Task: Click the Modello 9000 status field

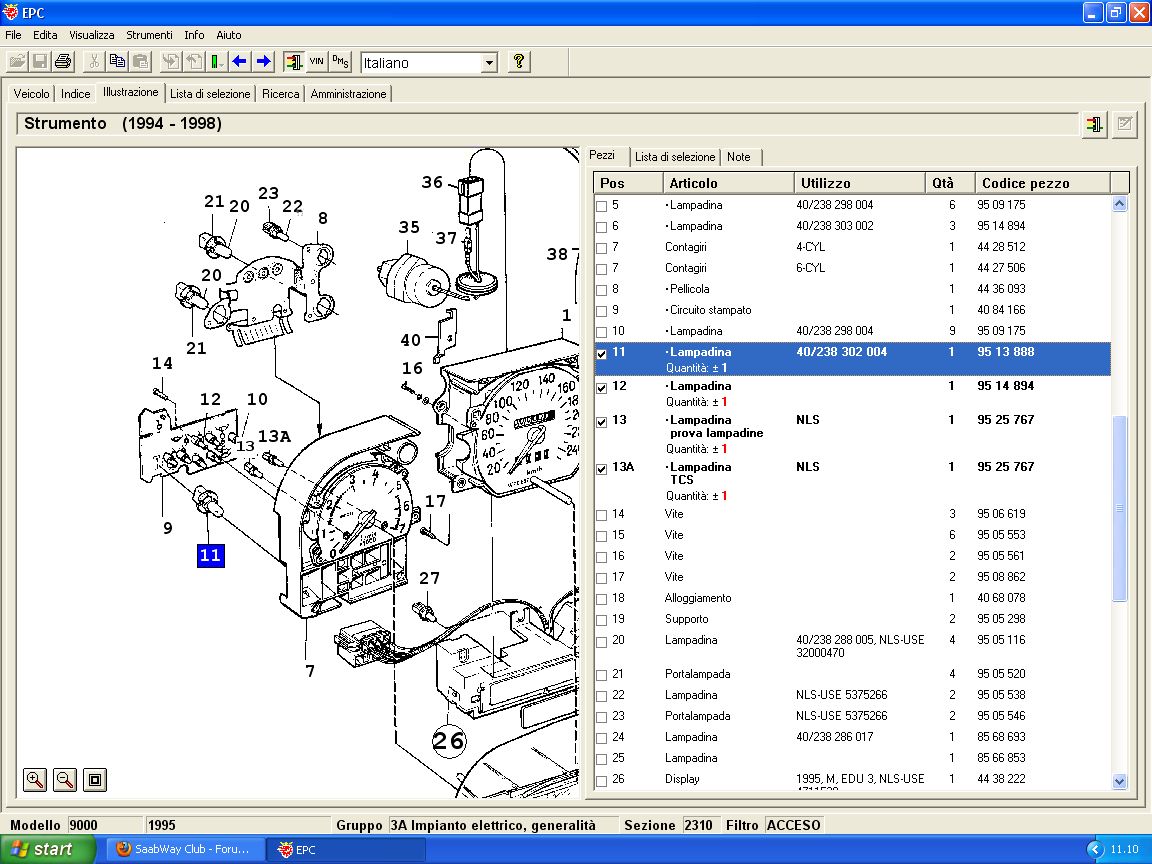Action: (105, 825)
